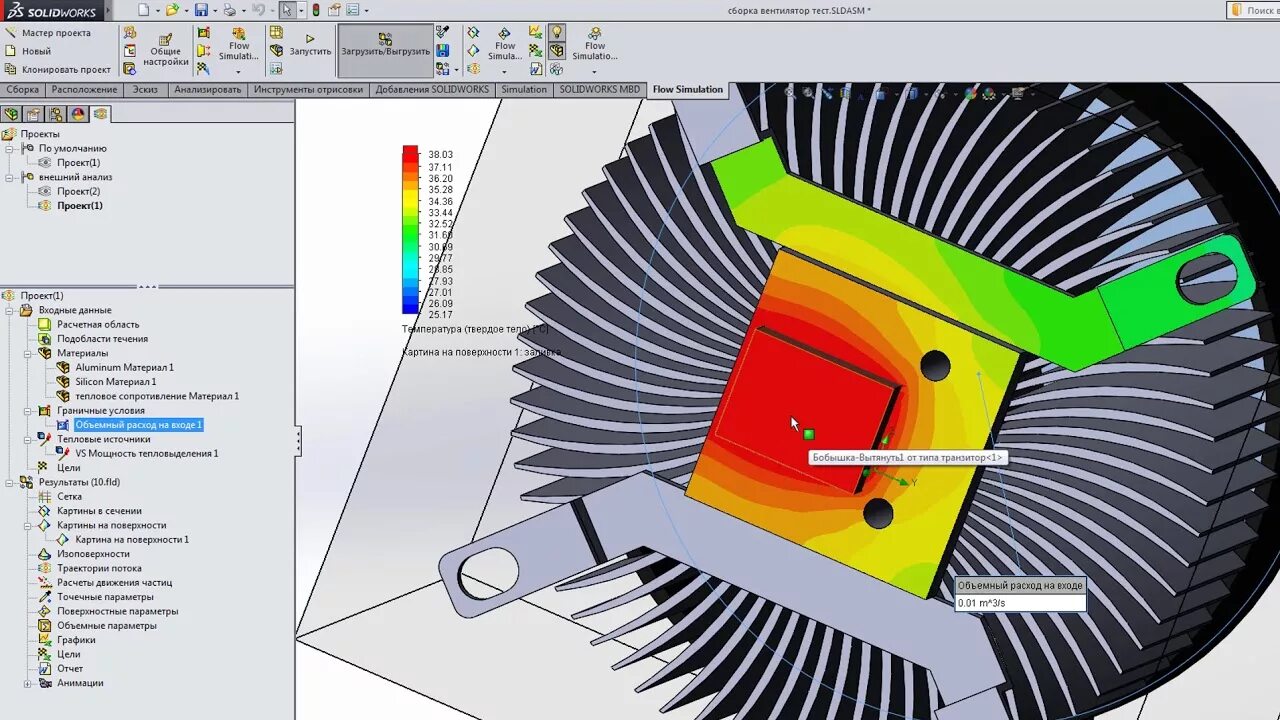This screenshot has height=720, width=1280.
Task: Open the Добавления SOLIDWORKS tab
Action: coord(432,90)
